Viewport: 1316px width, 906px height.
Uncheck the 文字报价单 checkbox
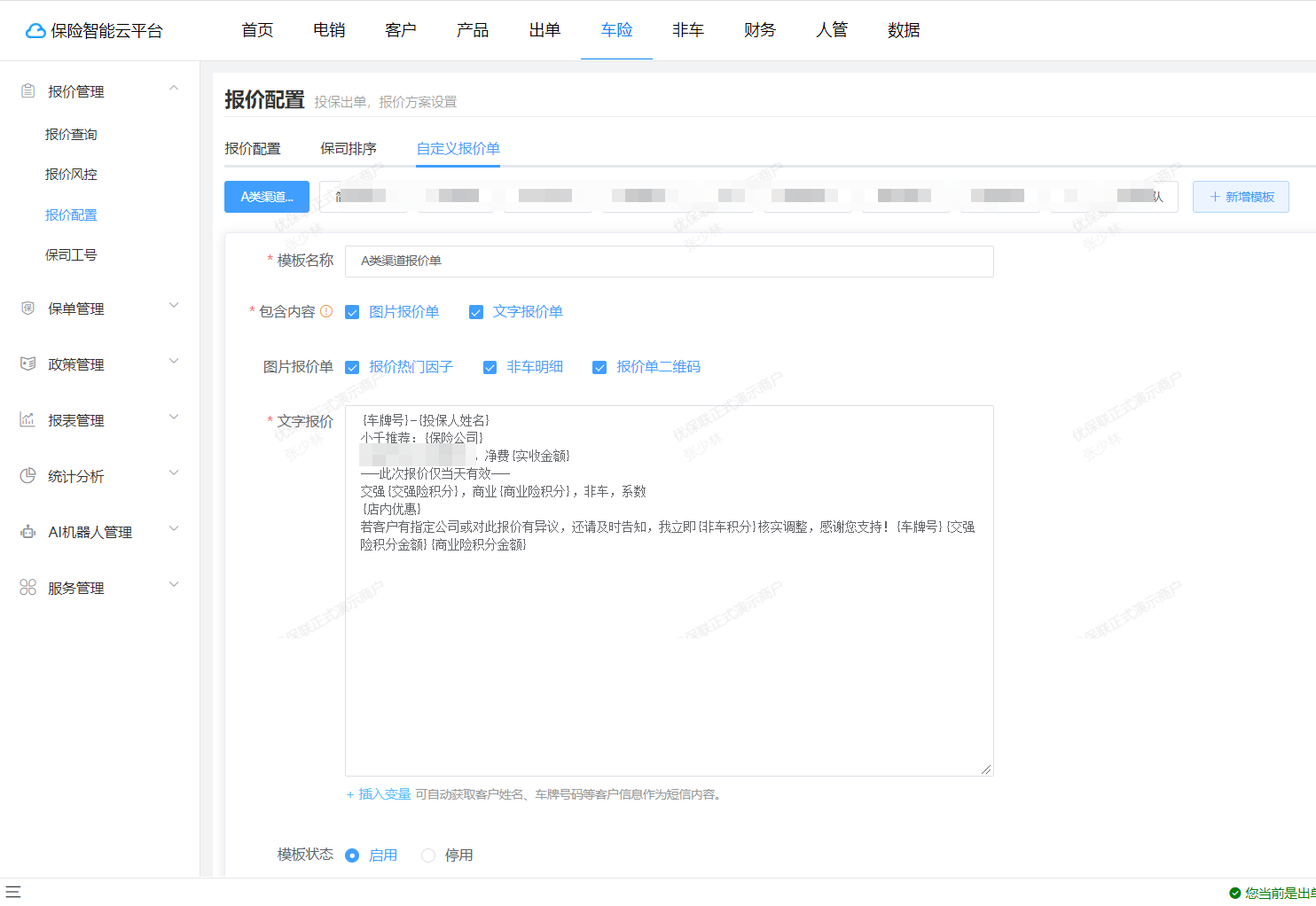pyautogui.click(x=476, y=312)
